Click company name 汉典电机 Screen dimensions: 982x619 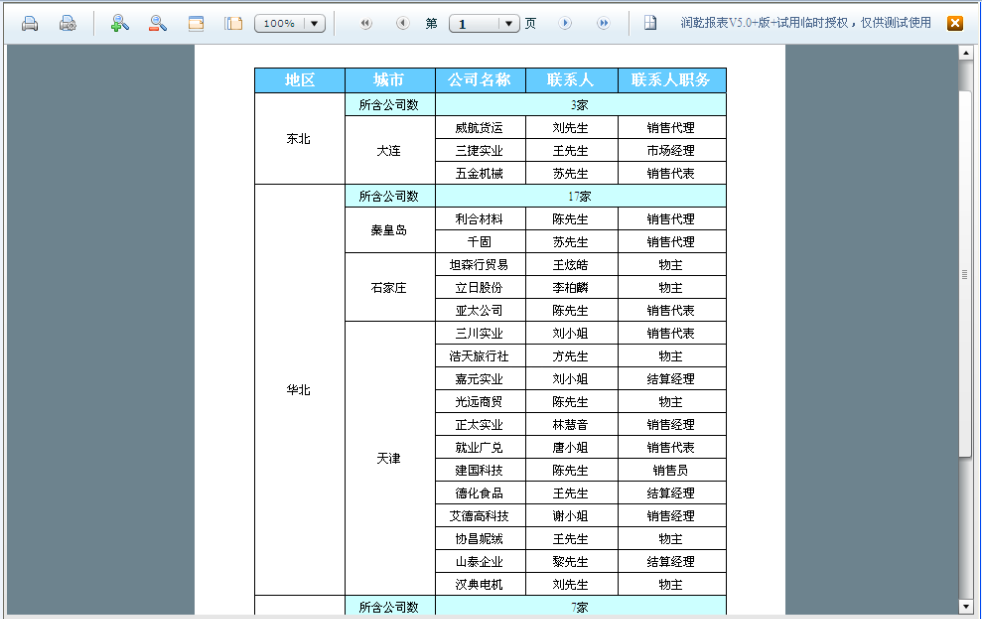480,585
